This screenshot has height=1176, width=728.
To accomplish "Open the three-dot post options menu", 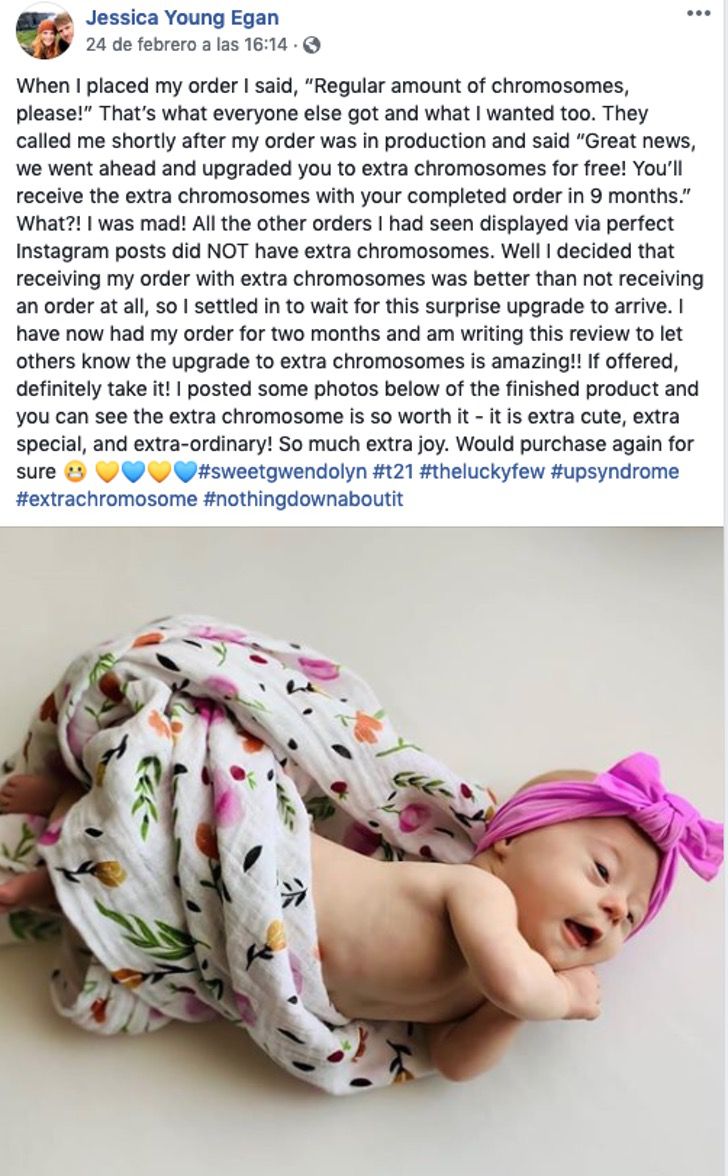I will coord(698,14).
